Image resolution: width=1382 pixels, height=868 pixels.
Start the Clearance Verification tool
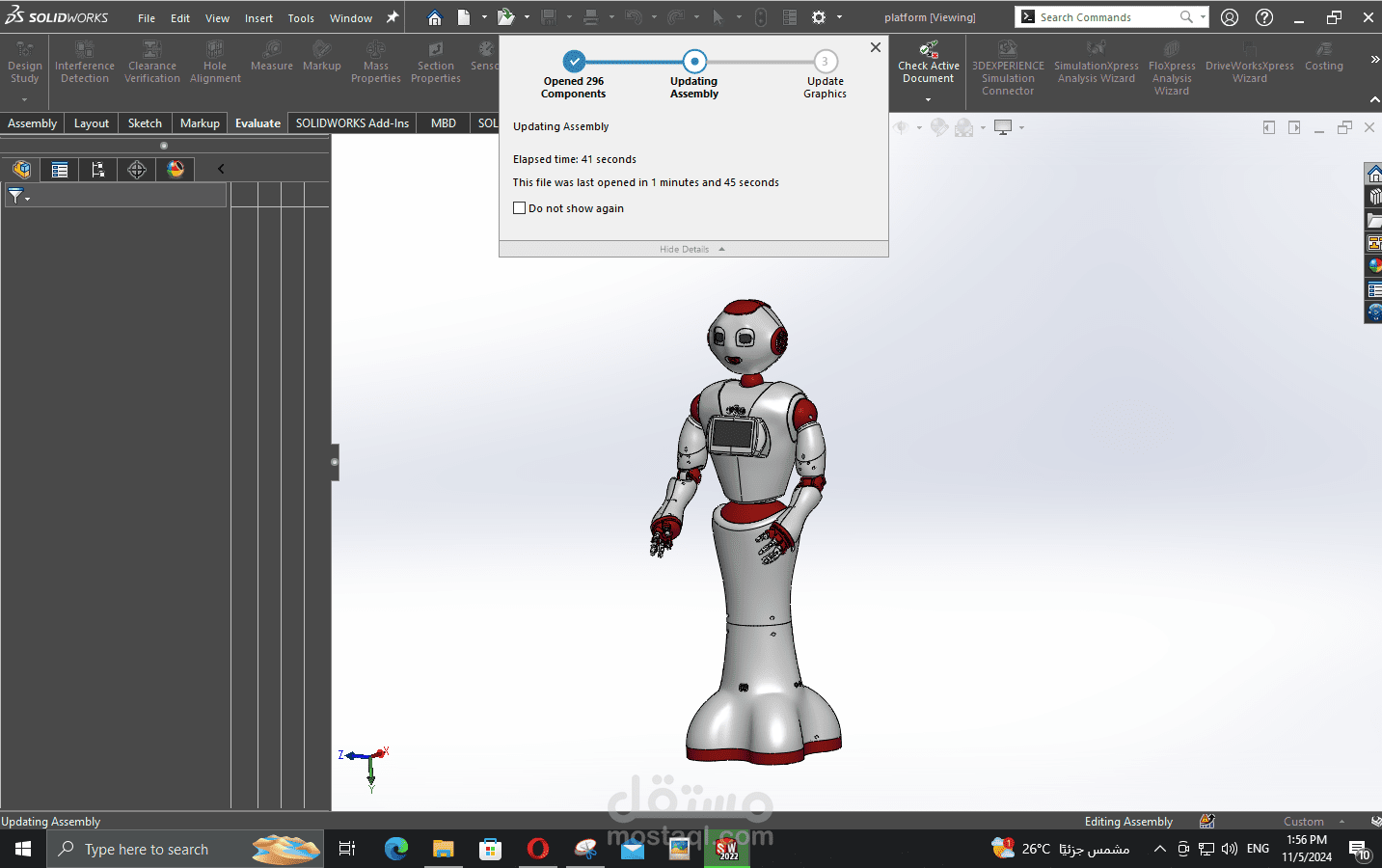point(152,63)
